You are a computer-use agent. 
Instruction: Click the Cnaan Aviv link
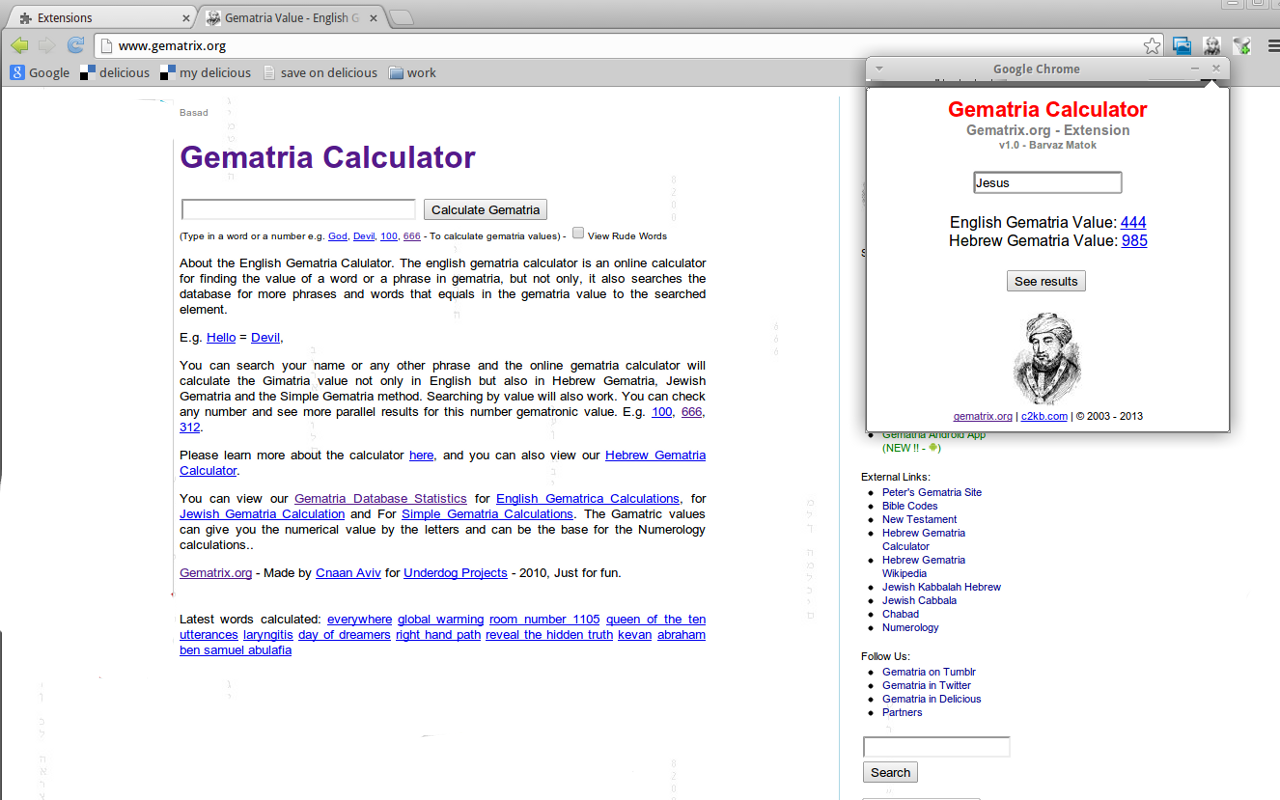(x=348, y=573)
